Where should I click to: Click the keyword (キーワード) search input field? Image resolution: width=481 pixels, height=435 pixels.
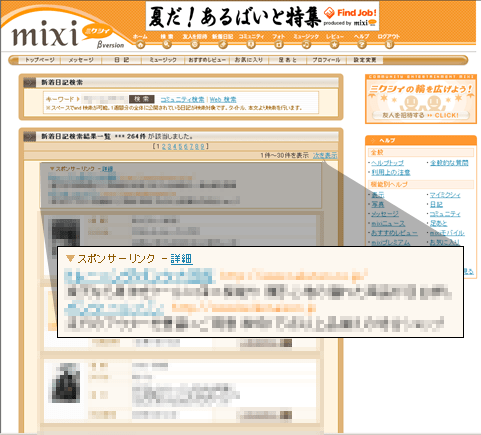[105, 99]
